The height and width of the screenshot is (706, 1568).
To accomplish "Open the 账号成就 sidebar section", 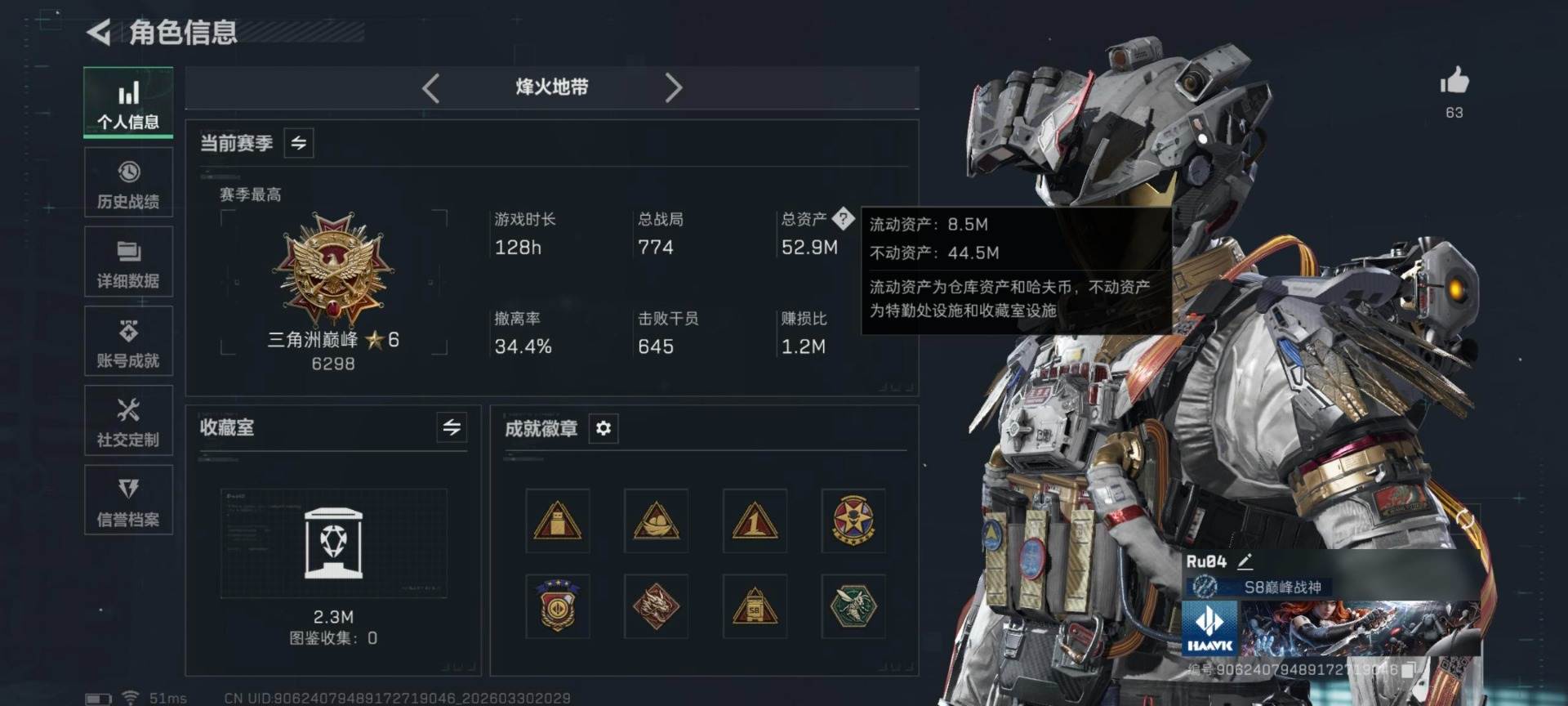I will pos(128,341).
